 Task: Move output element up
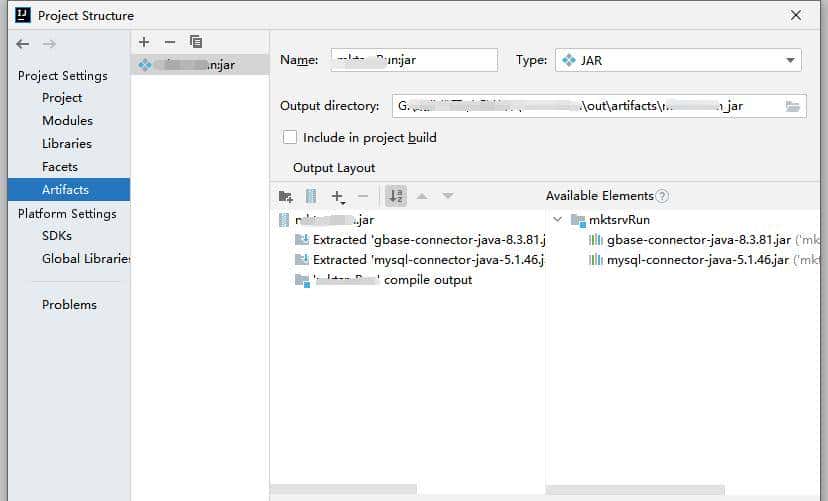pos(422,196)
